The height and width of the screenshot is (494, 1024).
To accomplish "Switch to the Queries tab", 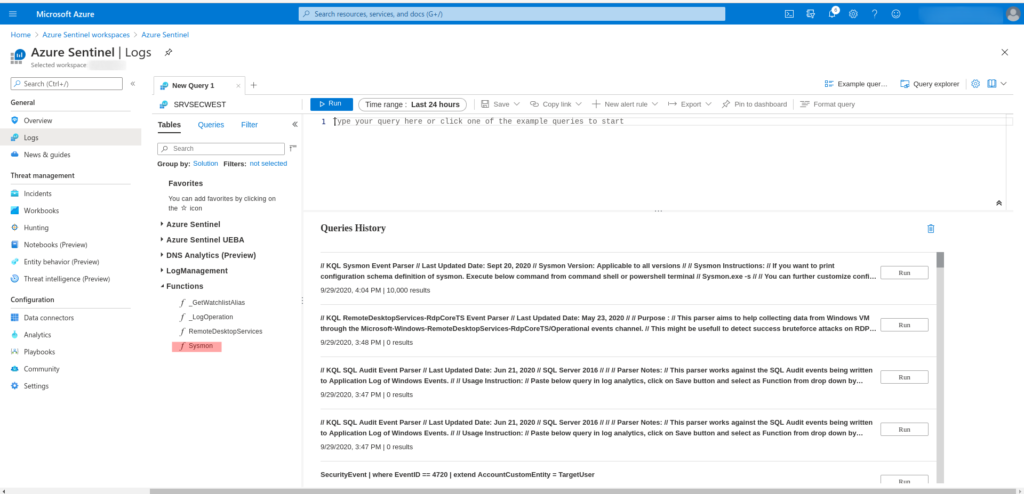I will (x=211, y=125).
